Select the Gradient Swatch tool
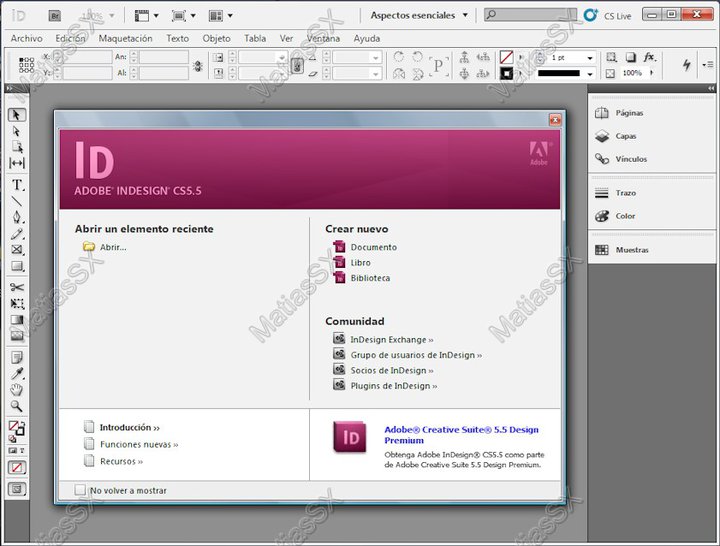Viewport: 720px width, 546px height. 17,320
